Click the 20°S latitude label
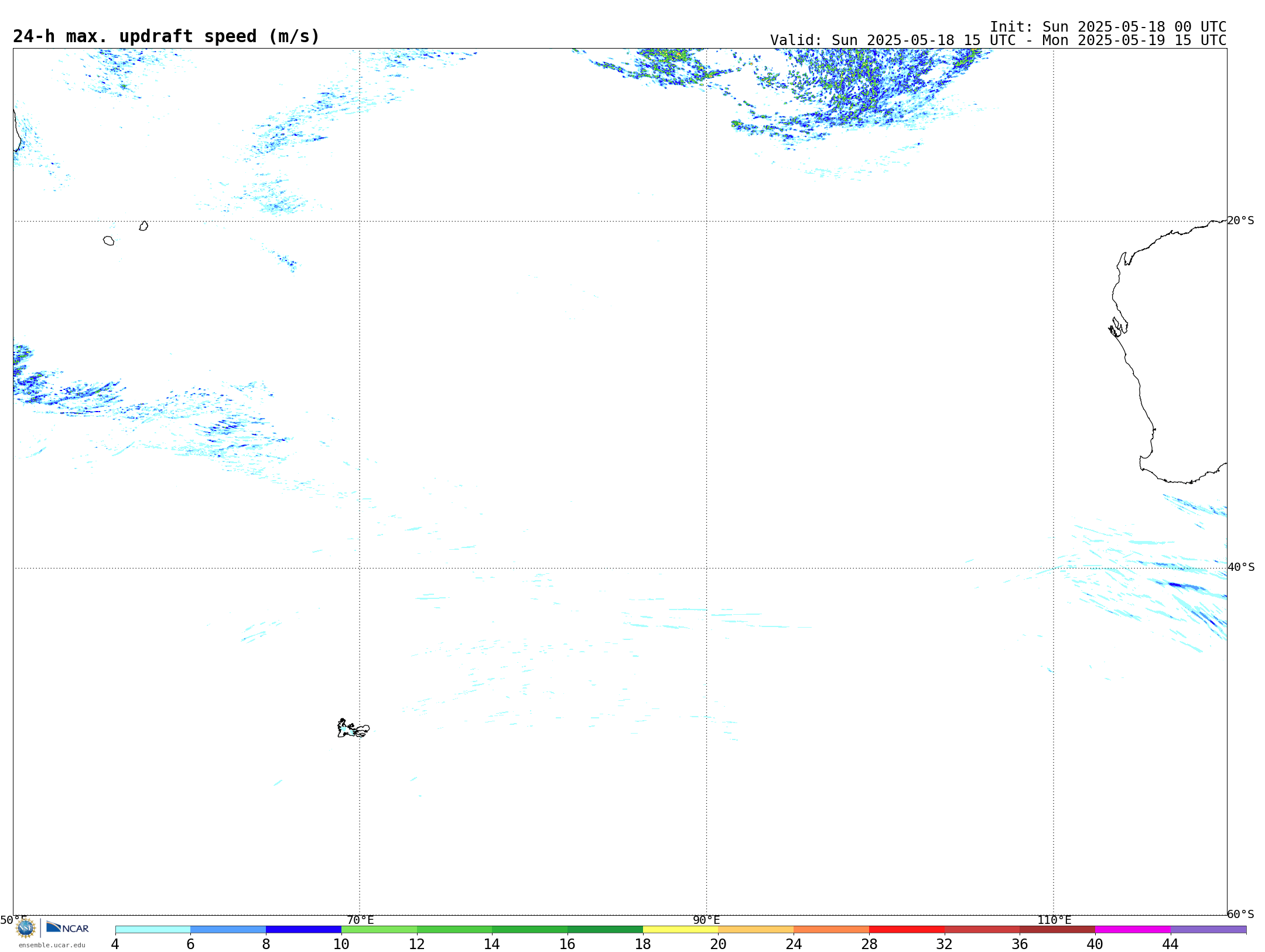 tap(1240, 220)
